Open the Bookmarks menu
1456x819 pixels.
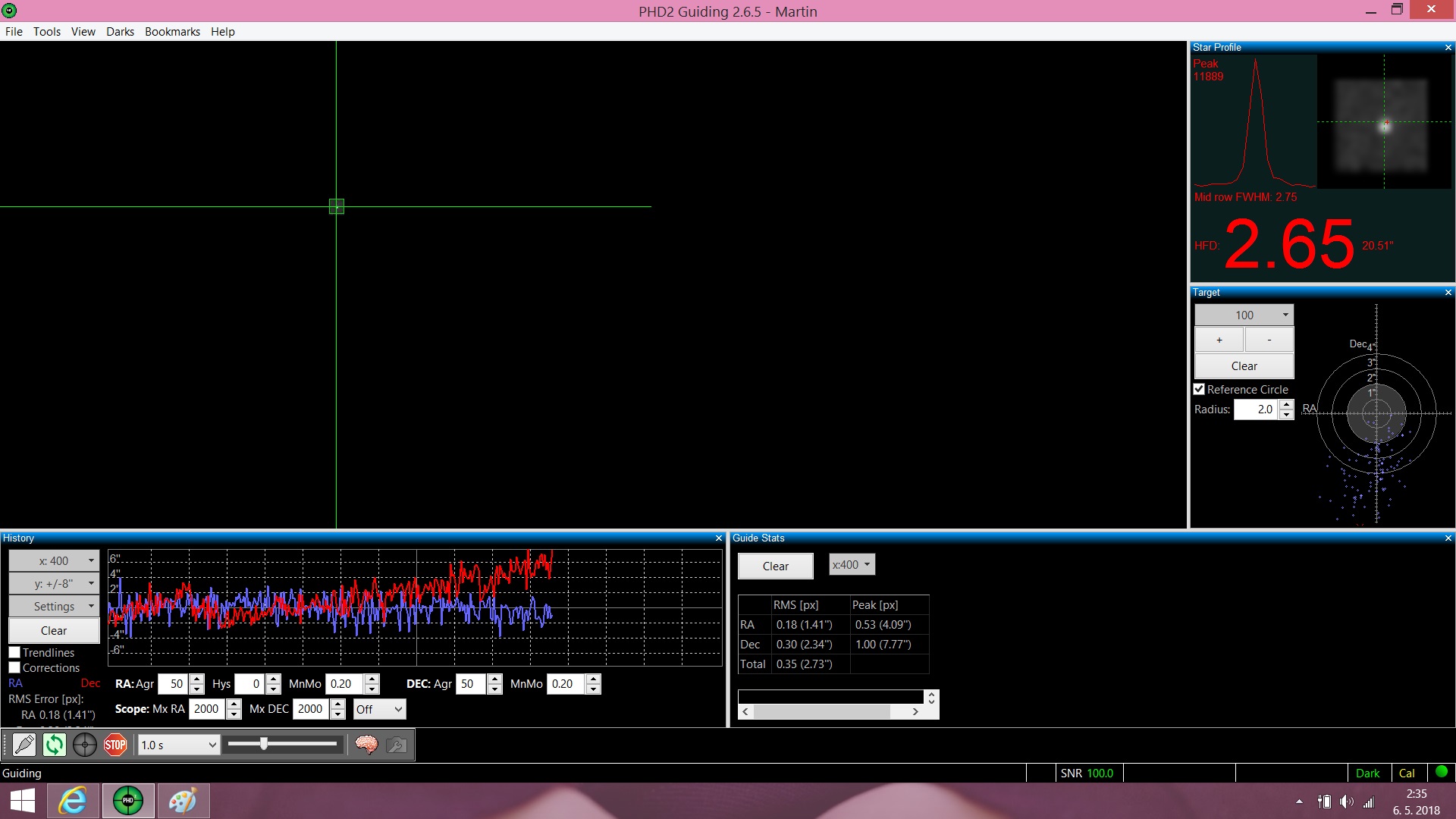tap(172, 32)
